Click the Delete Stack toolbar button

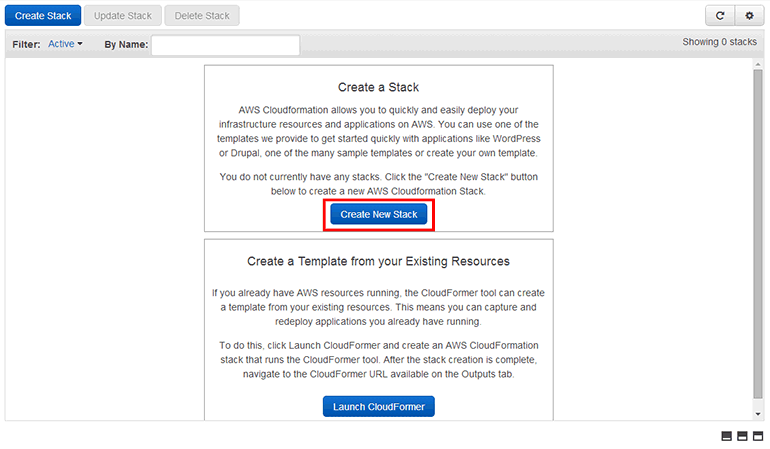pos(201,16)
